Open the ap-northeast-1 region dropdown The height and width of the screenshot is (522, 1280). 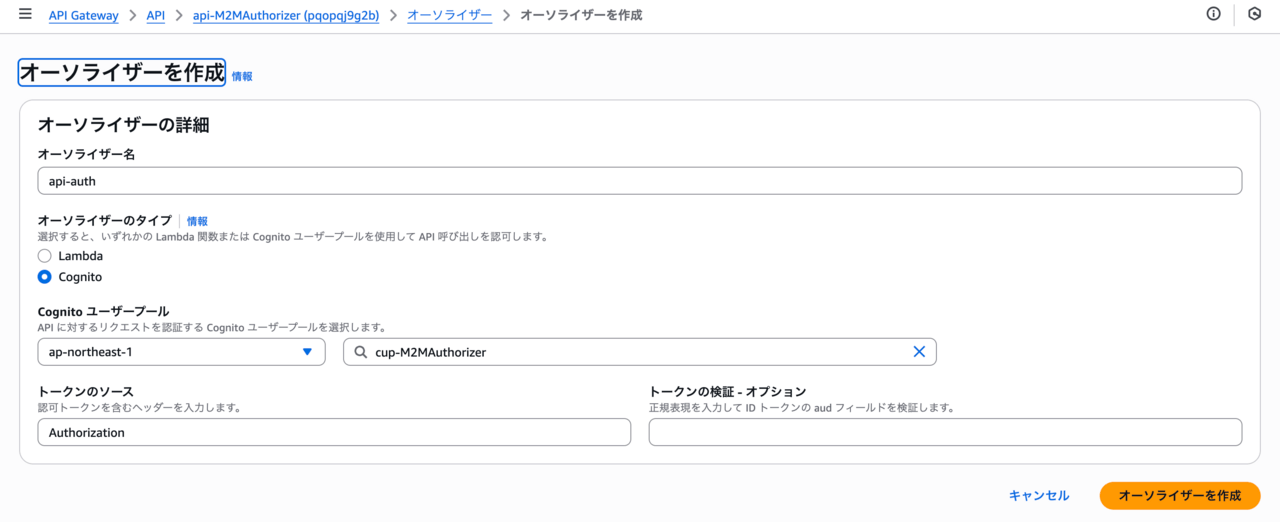[x=181, y=352]
